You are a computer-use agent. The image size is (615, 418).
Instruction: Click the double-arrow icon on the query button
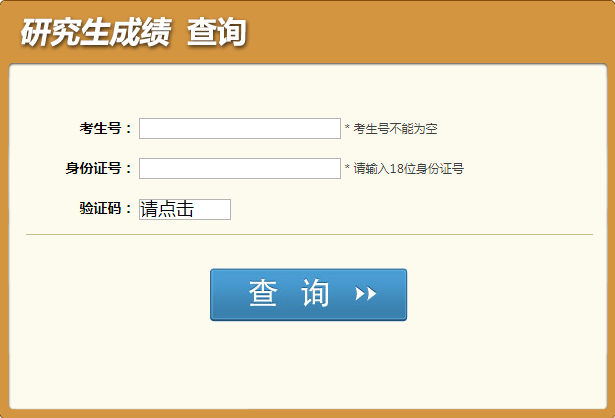tap(366, 293)
